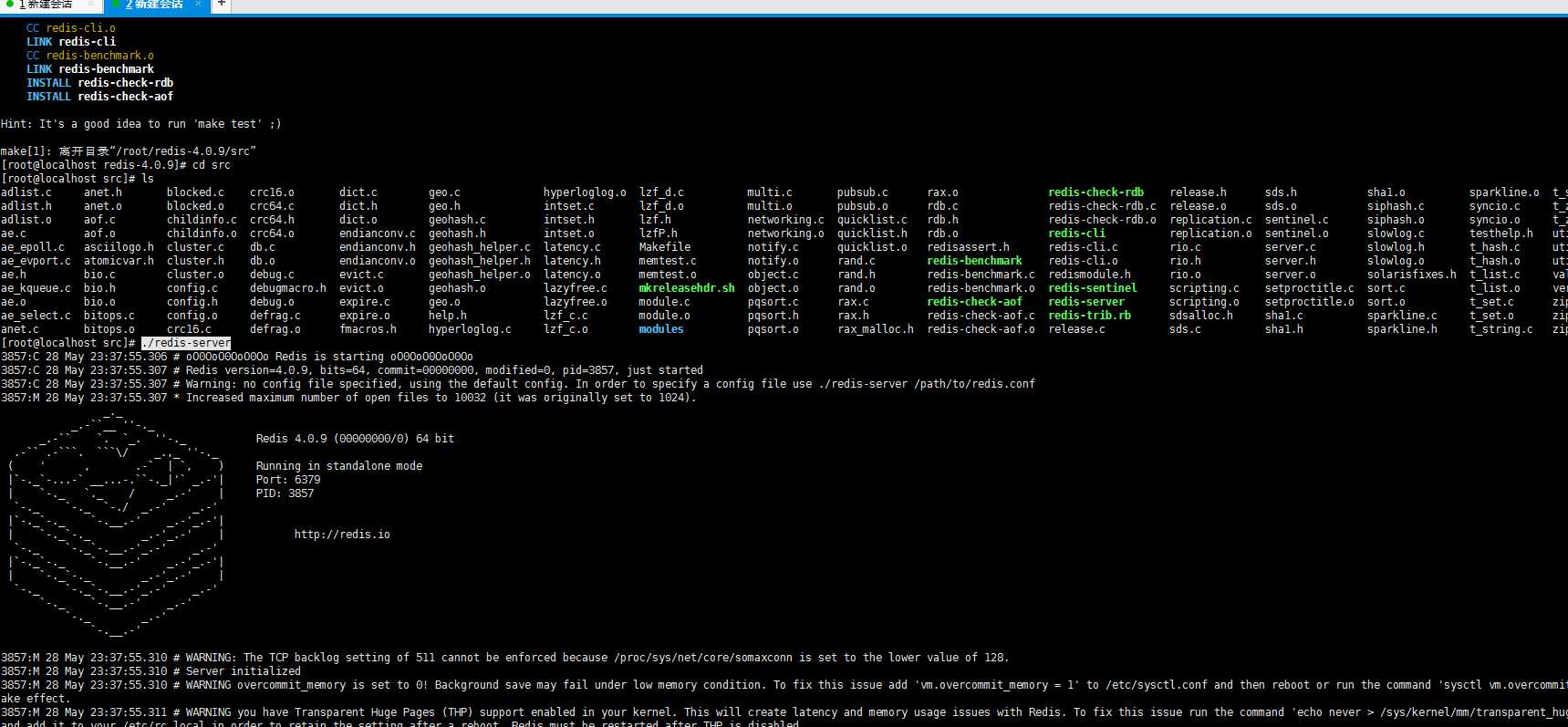Viewport: 1568px width, 727px height.
Task: Switch to the first 新建会话 session tab
Action: point(50,5)
